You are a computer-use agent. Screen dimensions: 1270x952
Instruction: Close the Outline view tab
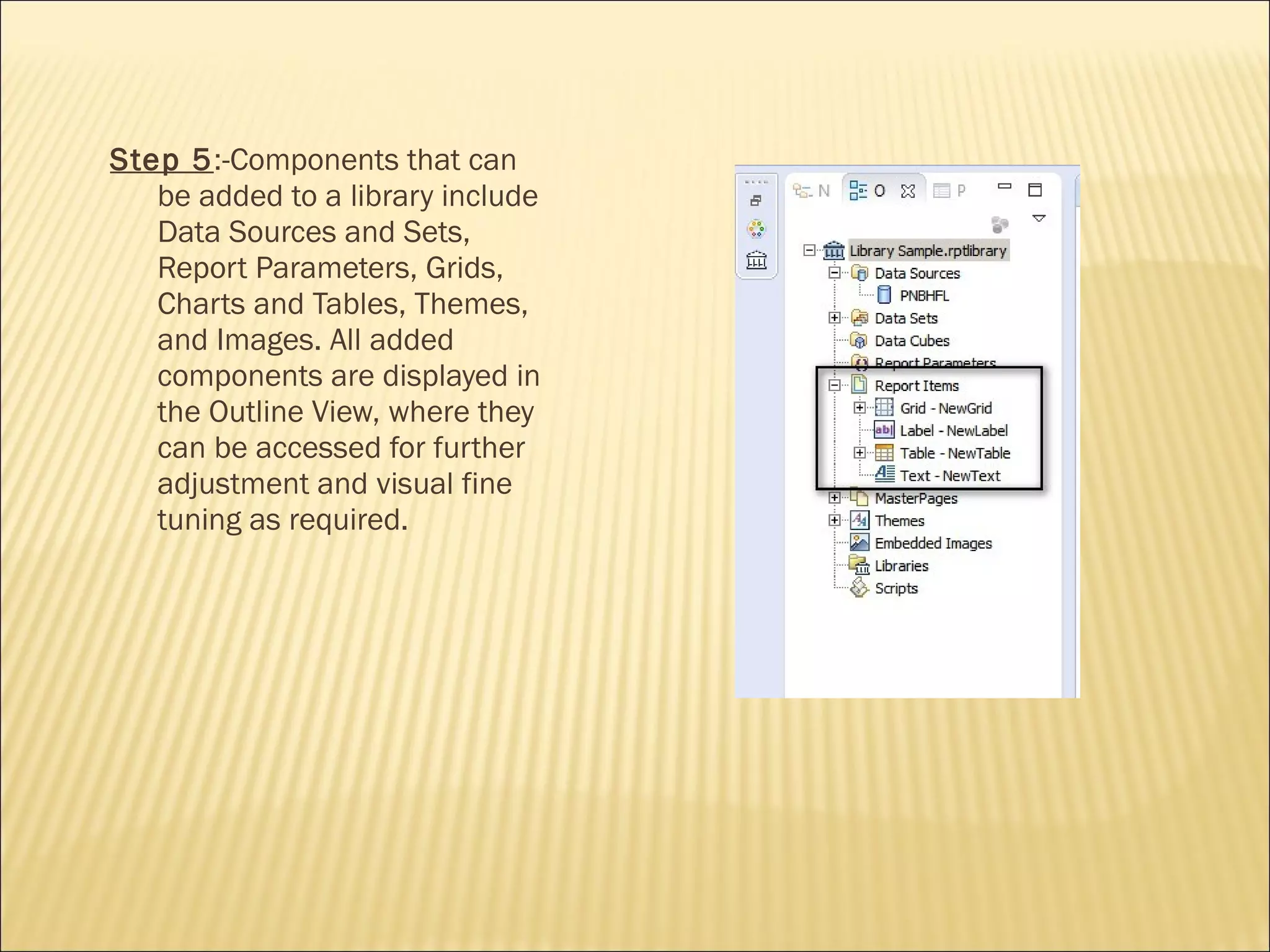[908, 191]
